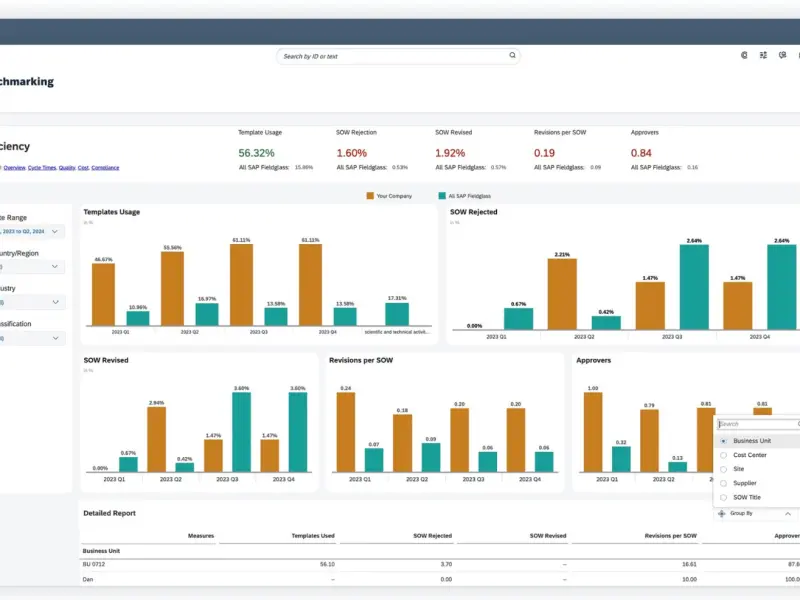800x600 pixels.
Task: Navigate to the Compliance link
Action: coord(105,168)
